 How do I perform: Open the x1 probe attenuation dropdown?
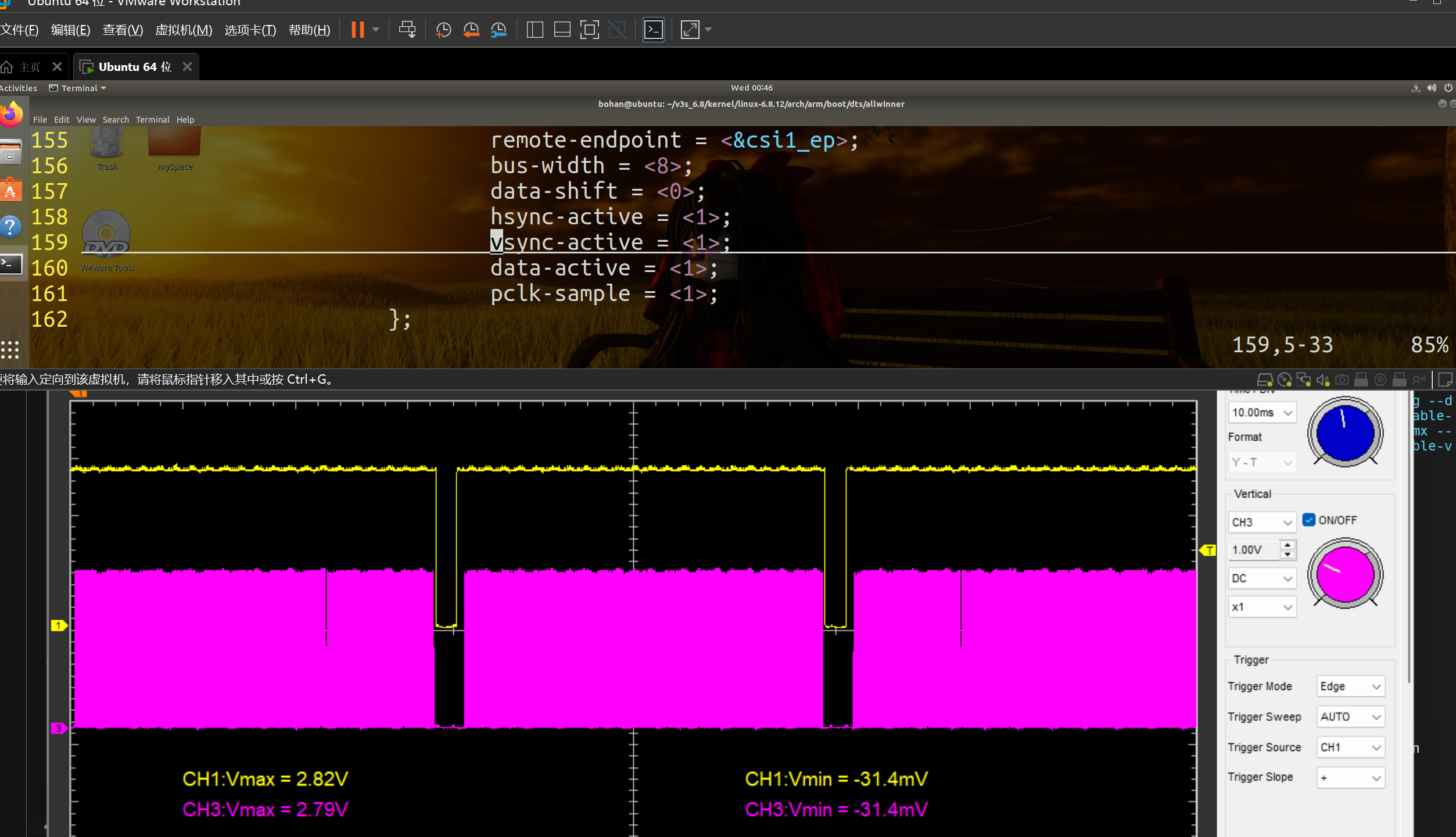click(x=1262, y=607)
